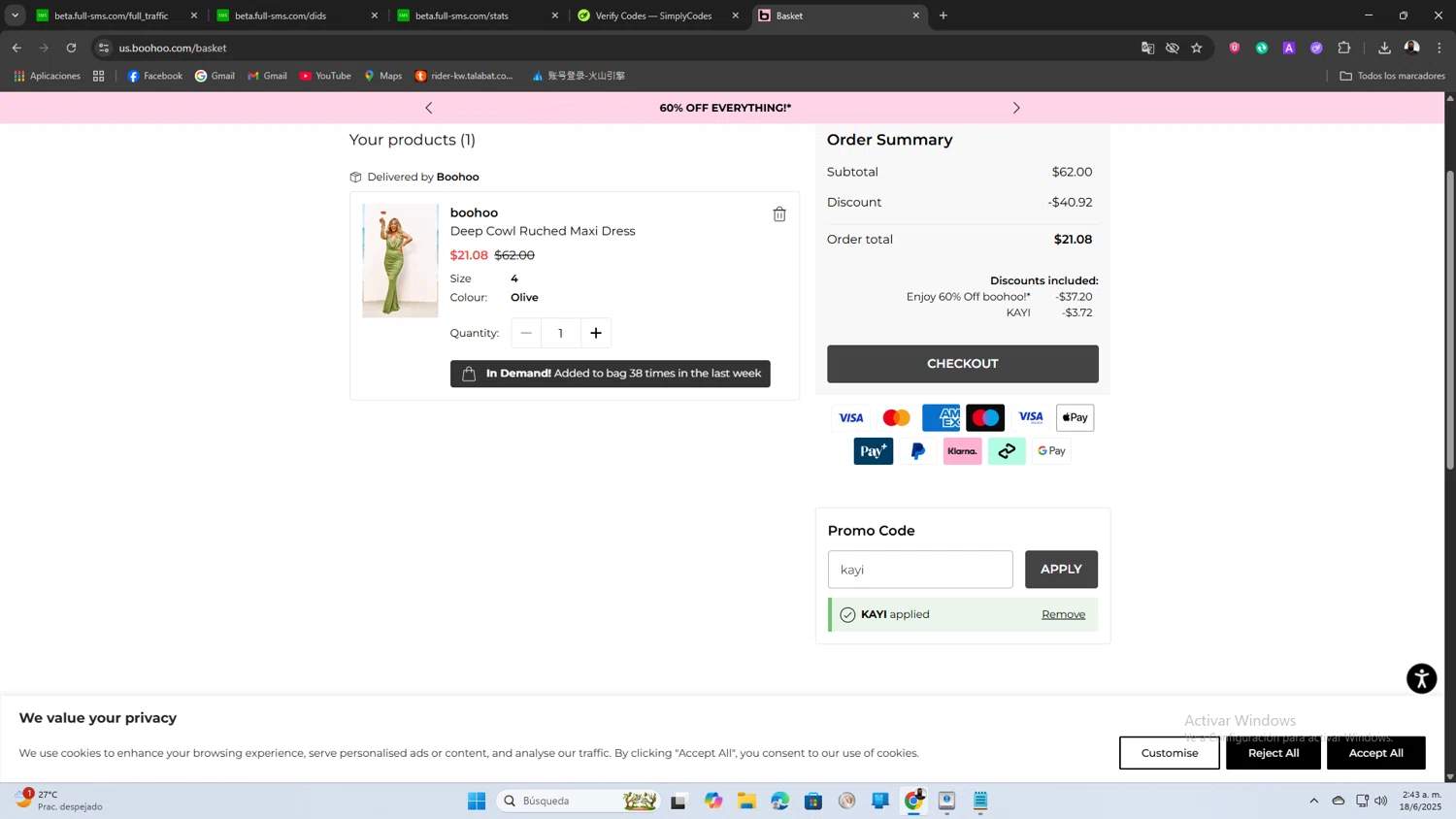Open the olive dress product thumbnail
This screenshot has height=819, width=1456.
[400, 260]
